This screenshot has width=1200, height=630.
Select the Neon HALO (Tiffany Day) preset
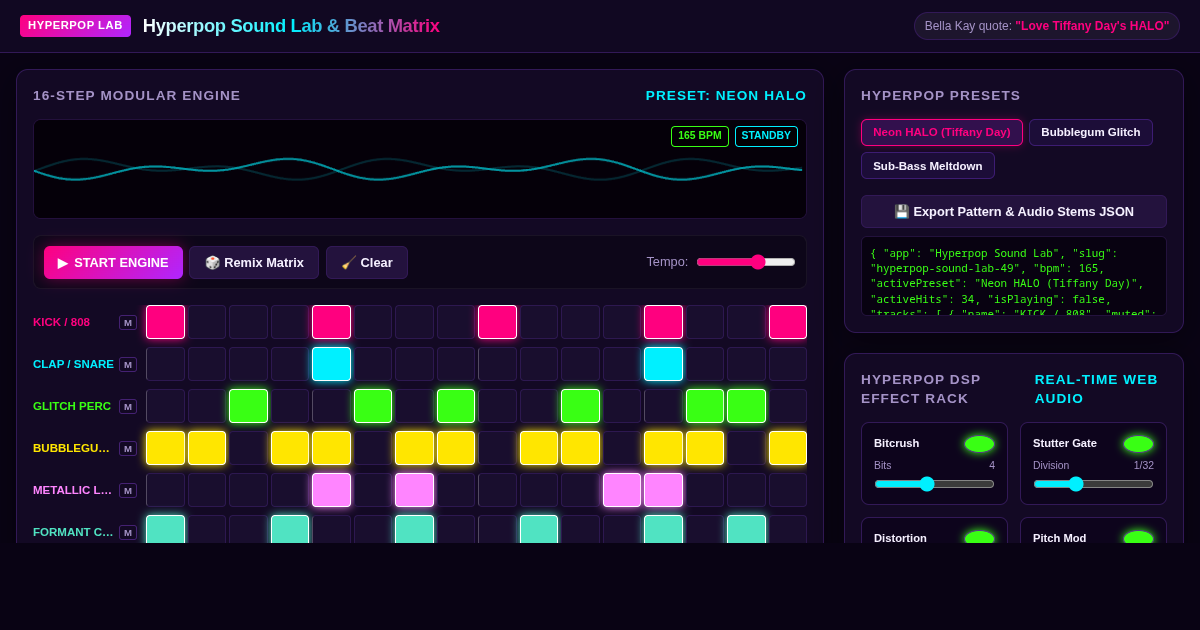coord(942,132)
